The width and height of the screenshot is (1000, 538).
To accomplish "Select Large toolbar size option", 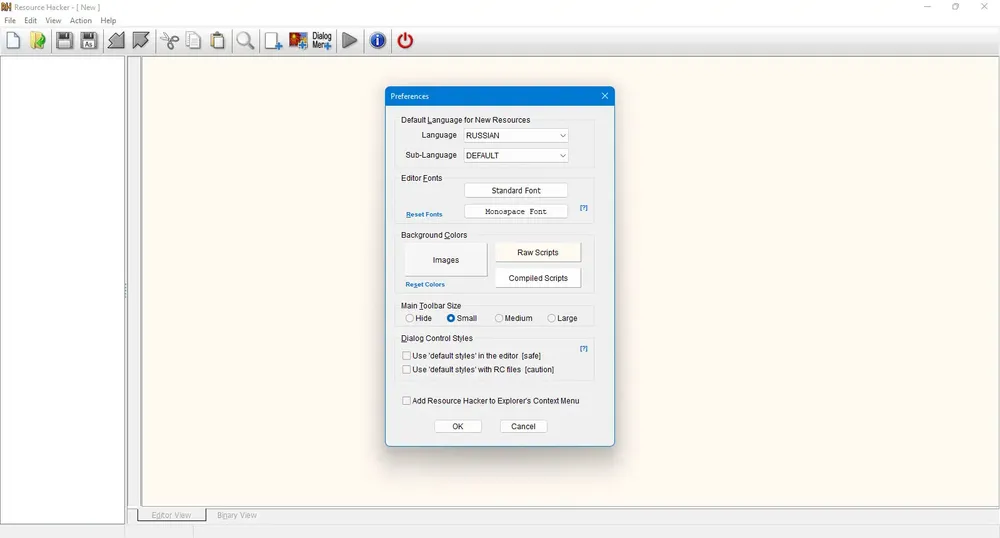I will [x=562, y=318].
